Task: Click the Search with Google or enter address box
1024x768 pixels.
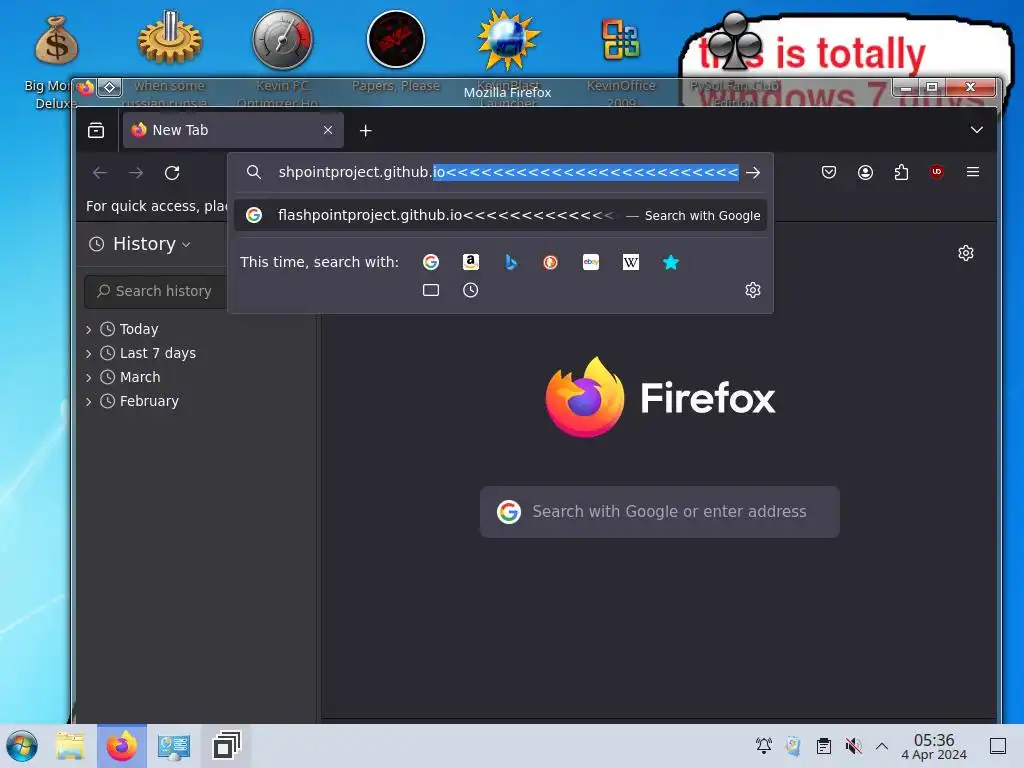Action: (660, 511)
